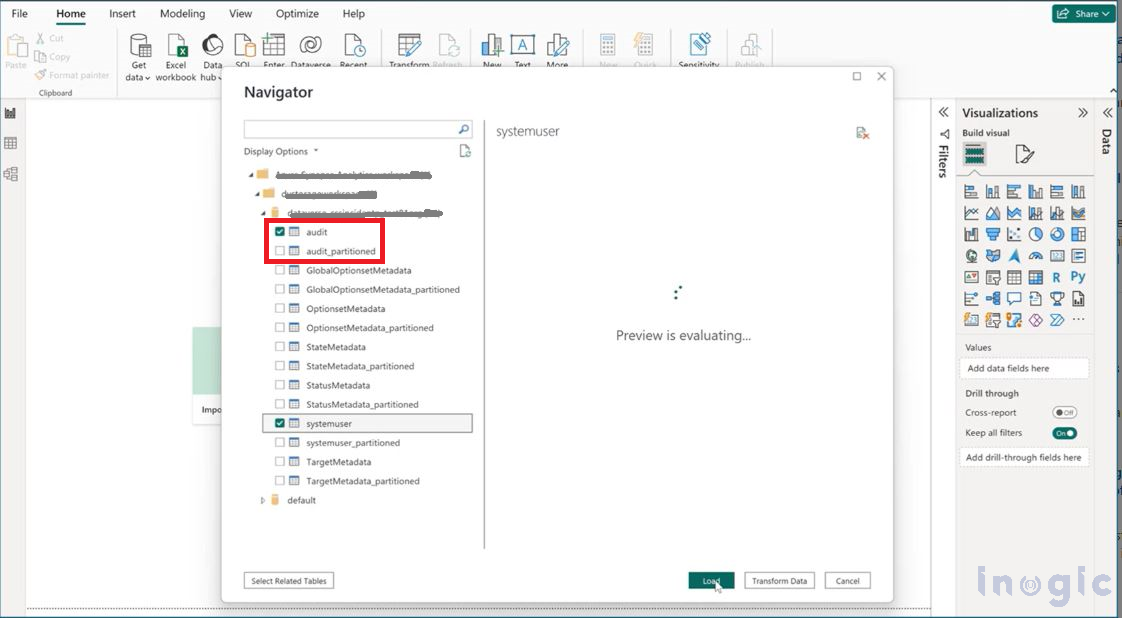Select the Build visual fields icon

[x=975, y=154]
